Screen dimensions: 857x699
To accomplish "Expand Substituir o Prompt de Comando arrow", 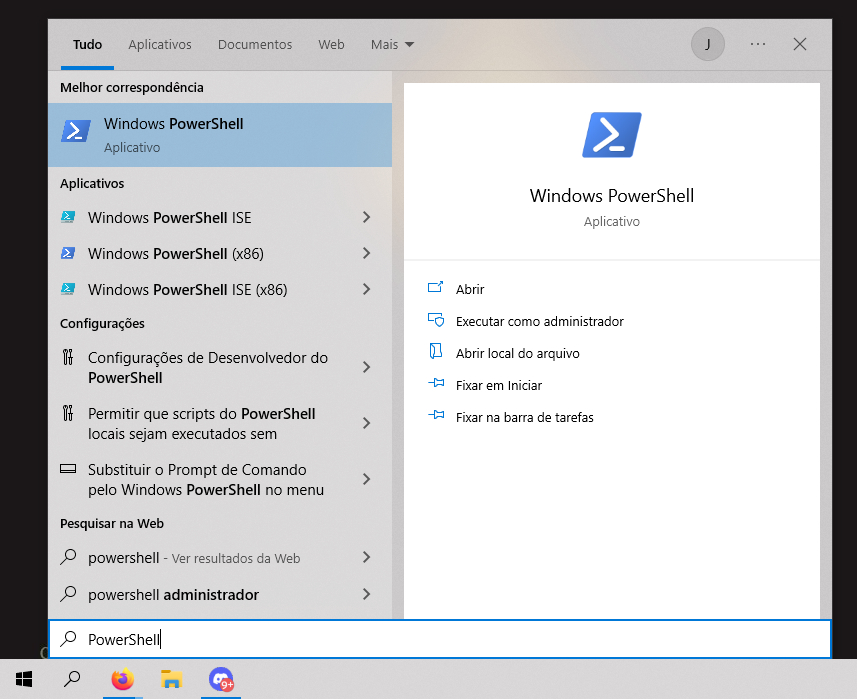I will pyautogui.click(x=367, y=479).
